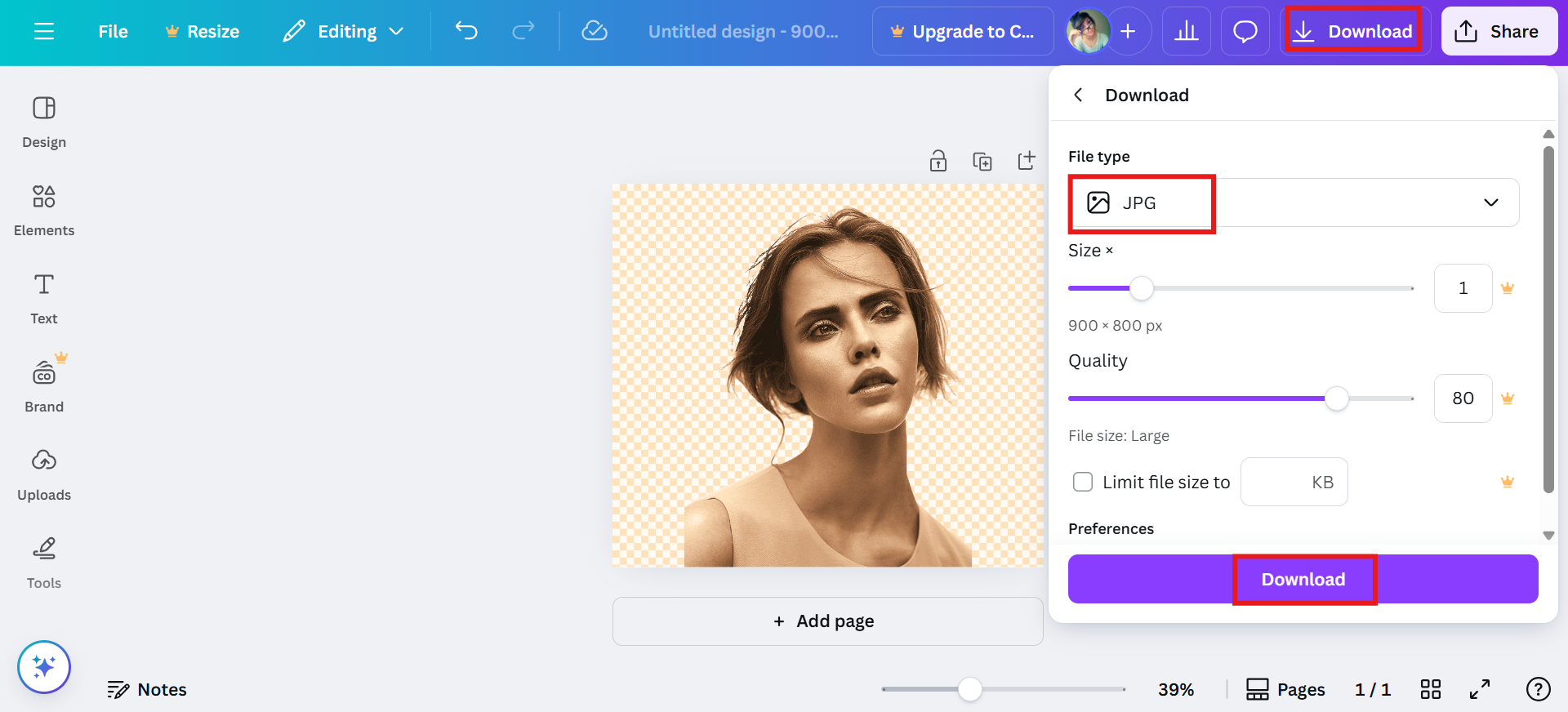
Task: Click the Pro crown beside Limit file size
Action: (1508, 482)
